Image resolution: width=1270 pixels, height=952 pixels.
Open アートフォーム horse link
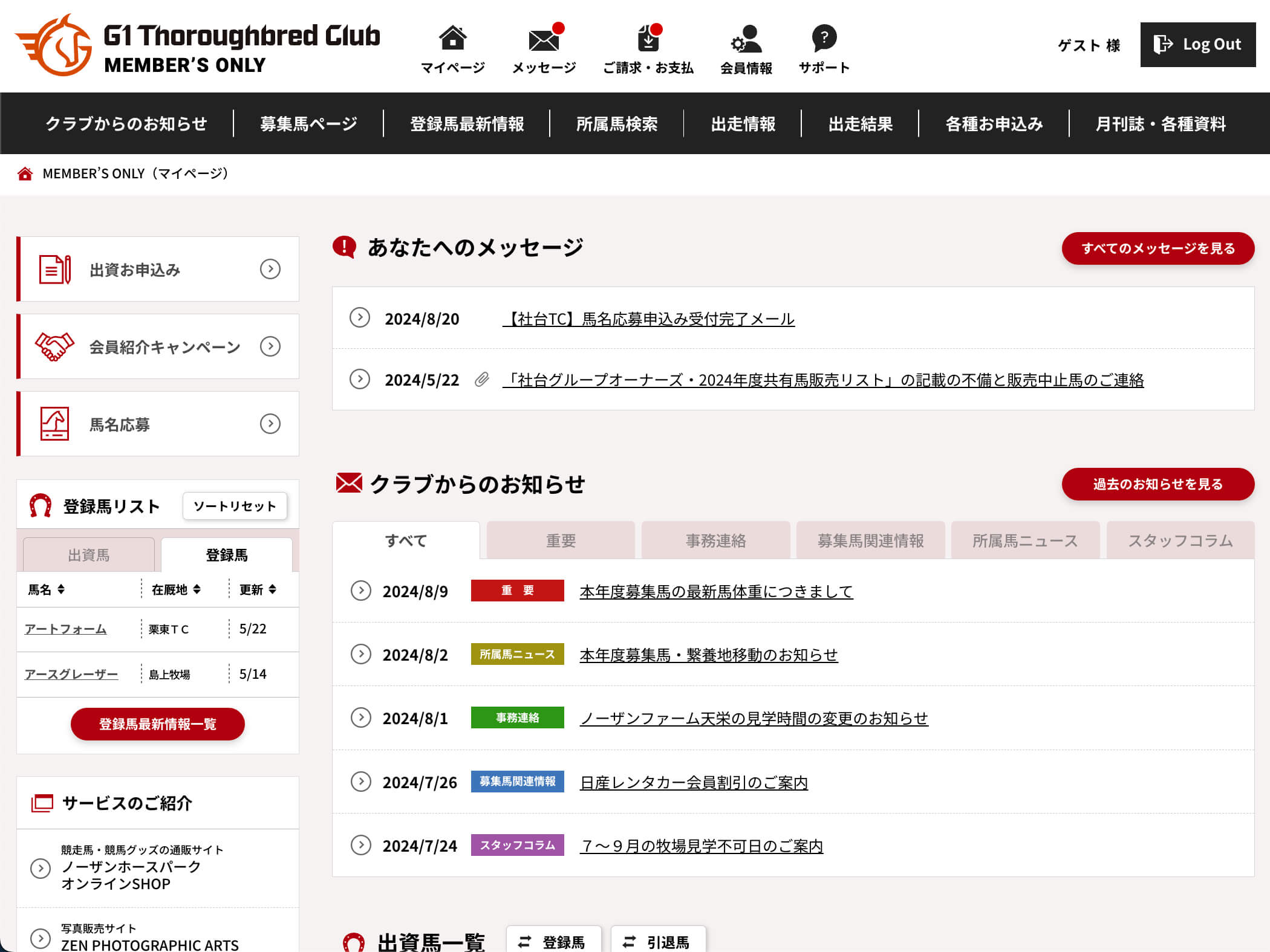[65, 629]
